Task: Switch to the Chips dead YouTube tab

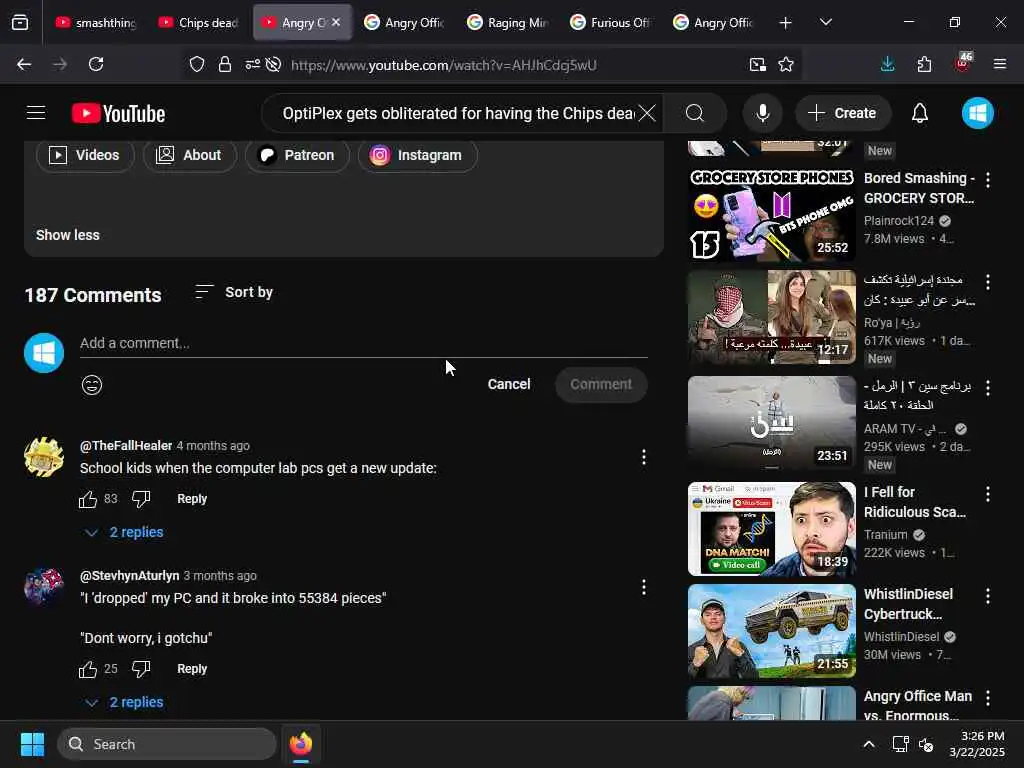Action: point(199,22)
